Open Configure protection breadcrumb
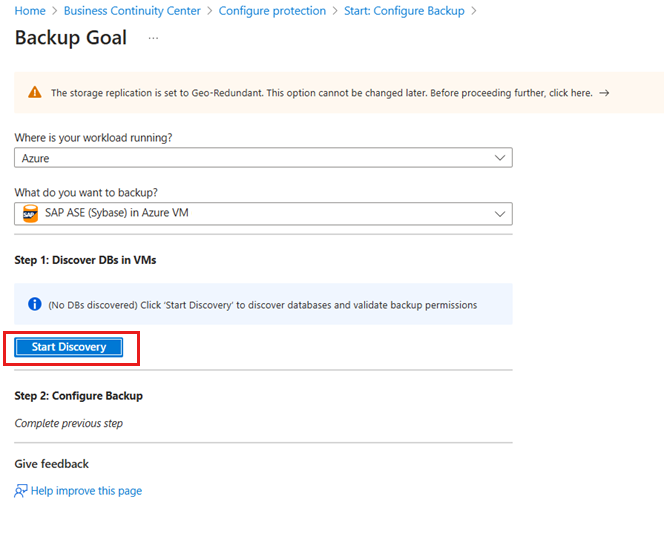Viewport: 664px width, 548px height. coord(272,11)
